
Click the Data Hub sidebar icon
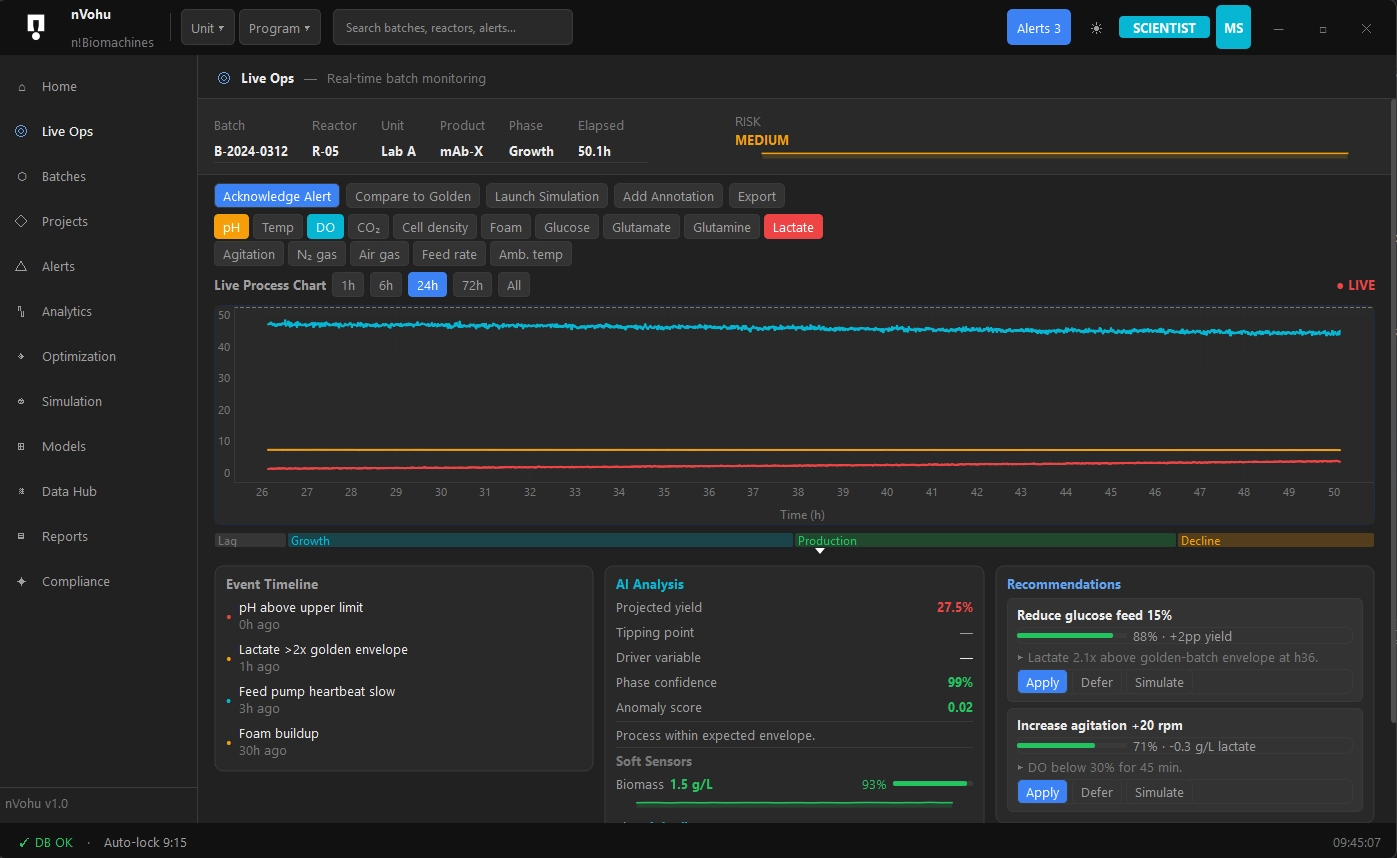pos(22,492)
